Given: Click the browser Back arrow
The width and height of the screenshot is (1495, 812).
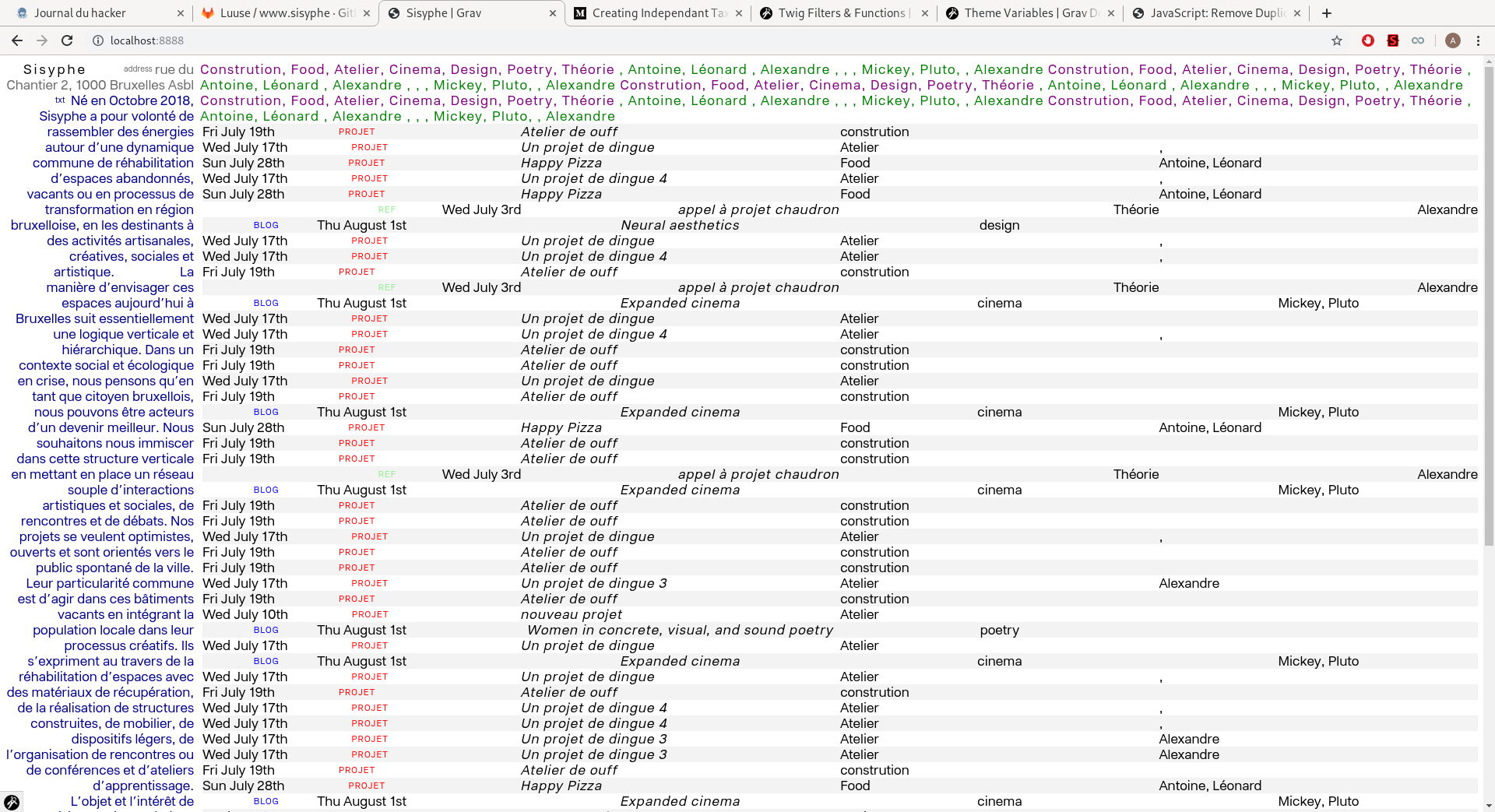Looking at the screenshot, I should pyautogui.click(x=17, y=40).
